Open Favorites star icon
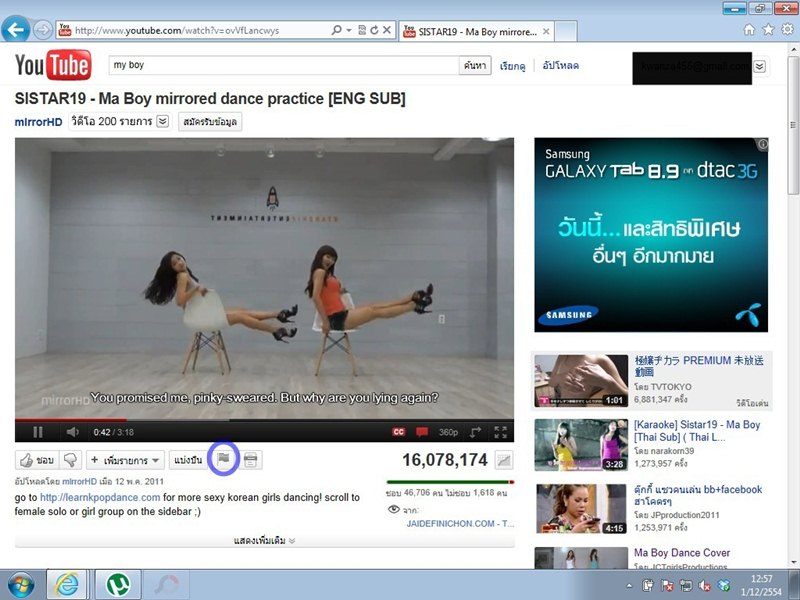 click(x=768, y=30)
